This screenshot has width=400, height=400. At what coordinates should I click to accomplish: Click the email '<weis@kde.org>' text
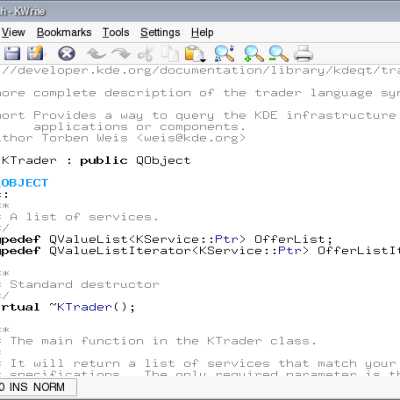coord(191,138)
